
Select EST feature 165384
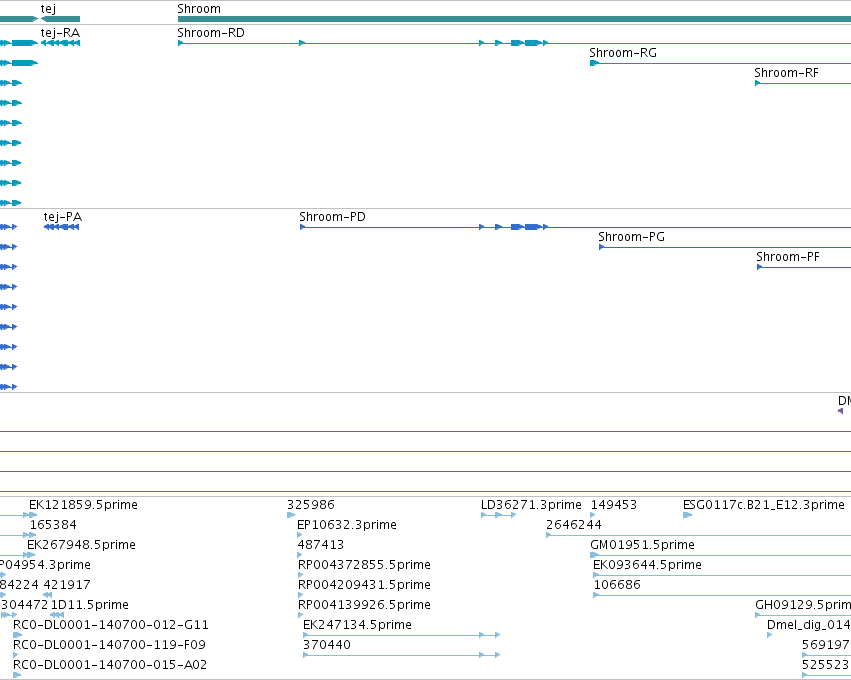53,525
